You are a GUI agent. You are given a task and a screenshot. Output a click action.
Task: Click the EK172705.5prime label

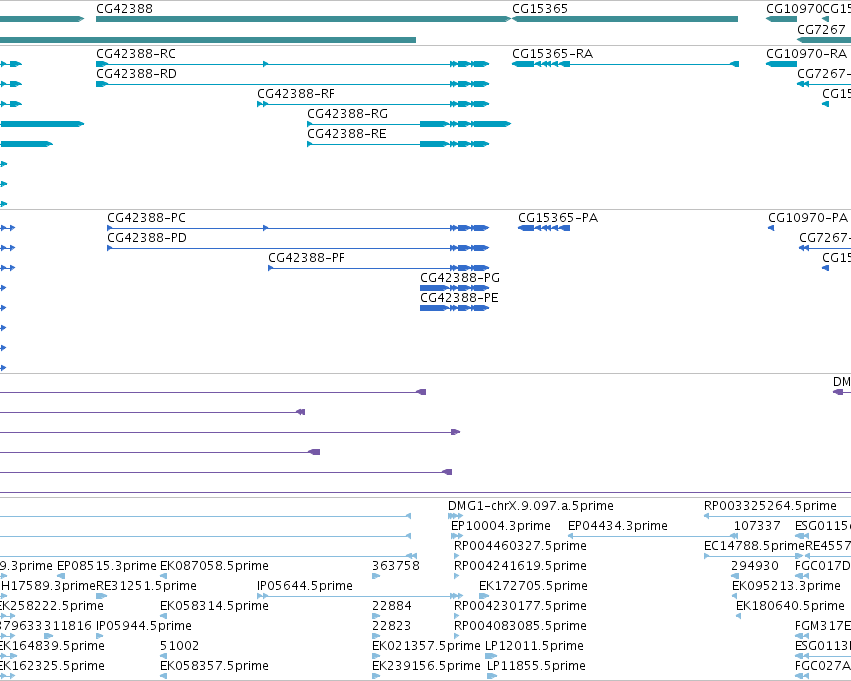click(534, 587)
